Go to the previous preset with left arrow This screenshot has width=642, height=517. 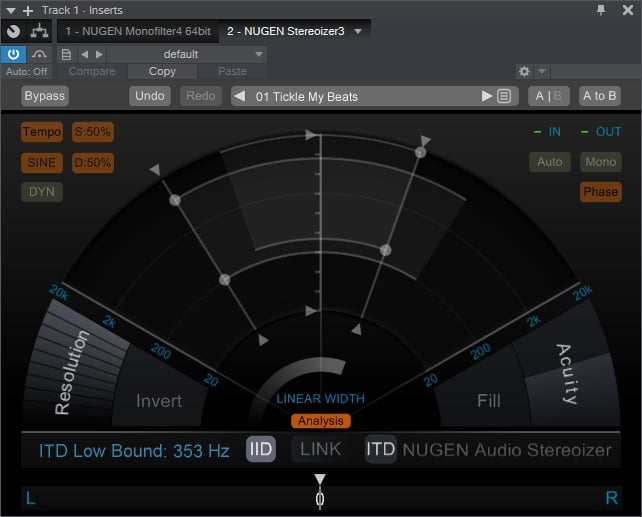tap(240, 97)
